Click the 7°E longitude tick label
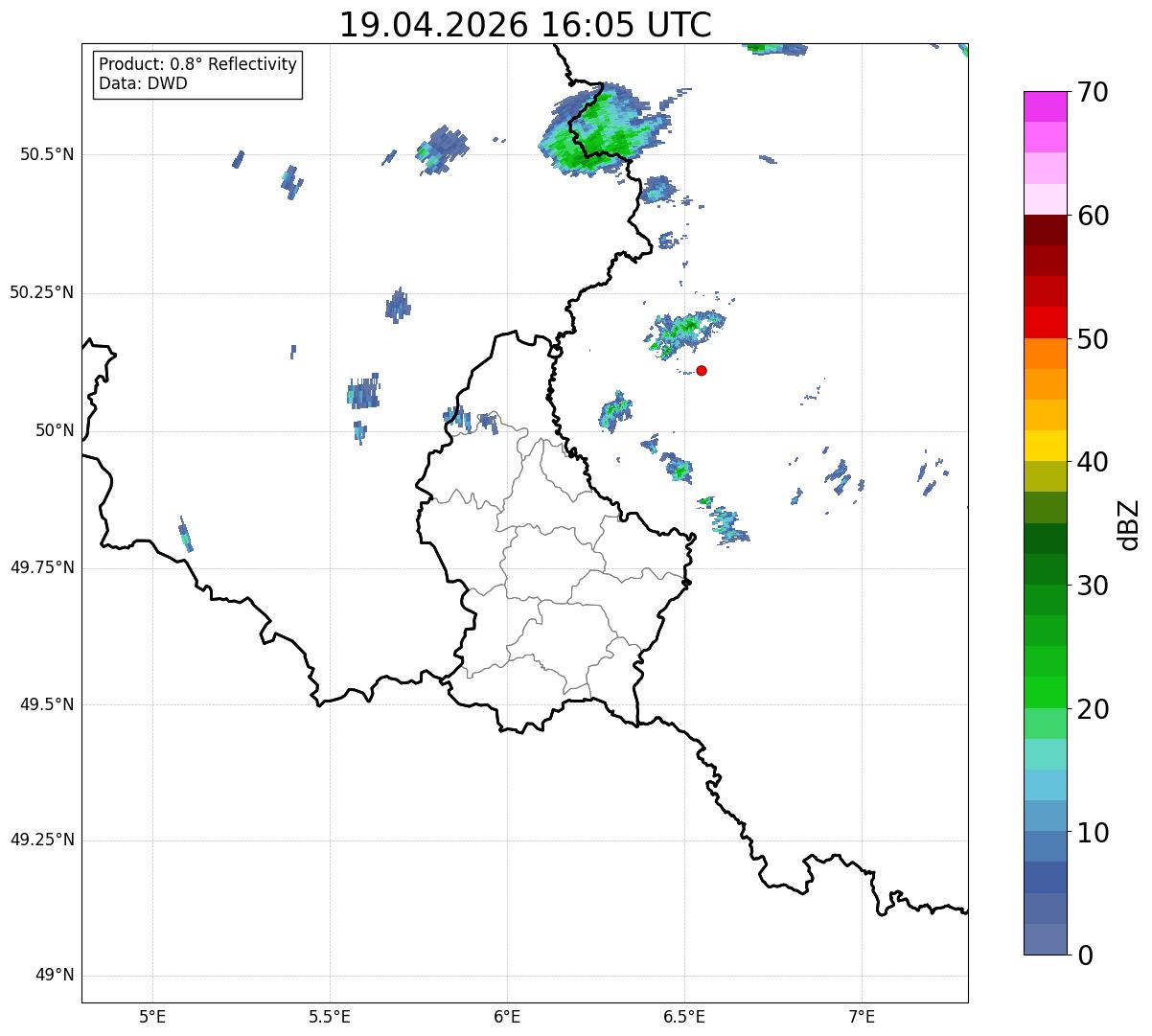This screenshot has height=1036, width=1152. click(x=862, y=1016)
